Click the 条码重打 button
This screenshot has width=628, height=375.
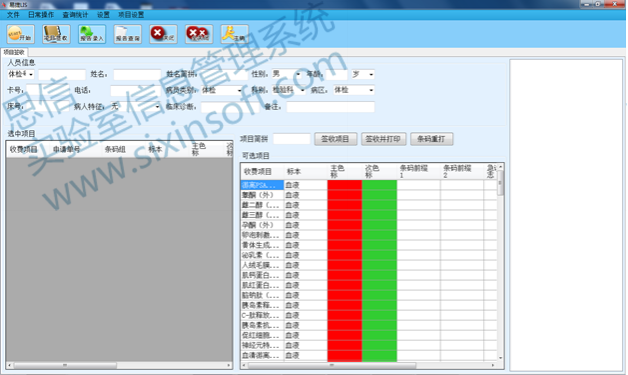431,139
